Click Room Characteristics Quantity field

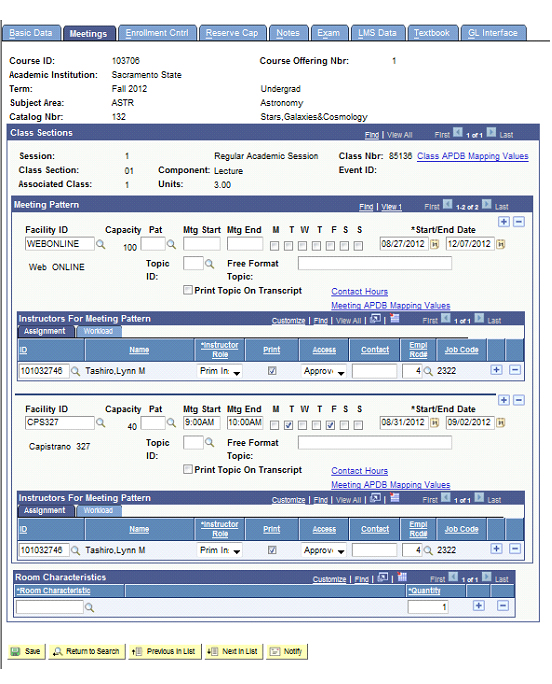[x=428, y=607]
